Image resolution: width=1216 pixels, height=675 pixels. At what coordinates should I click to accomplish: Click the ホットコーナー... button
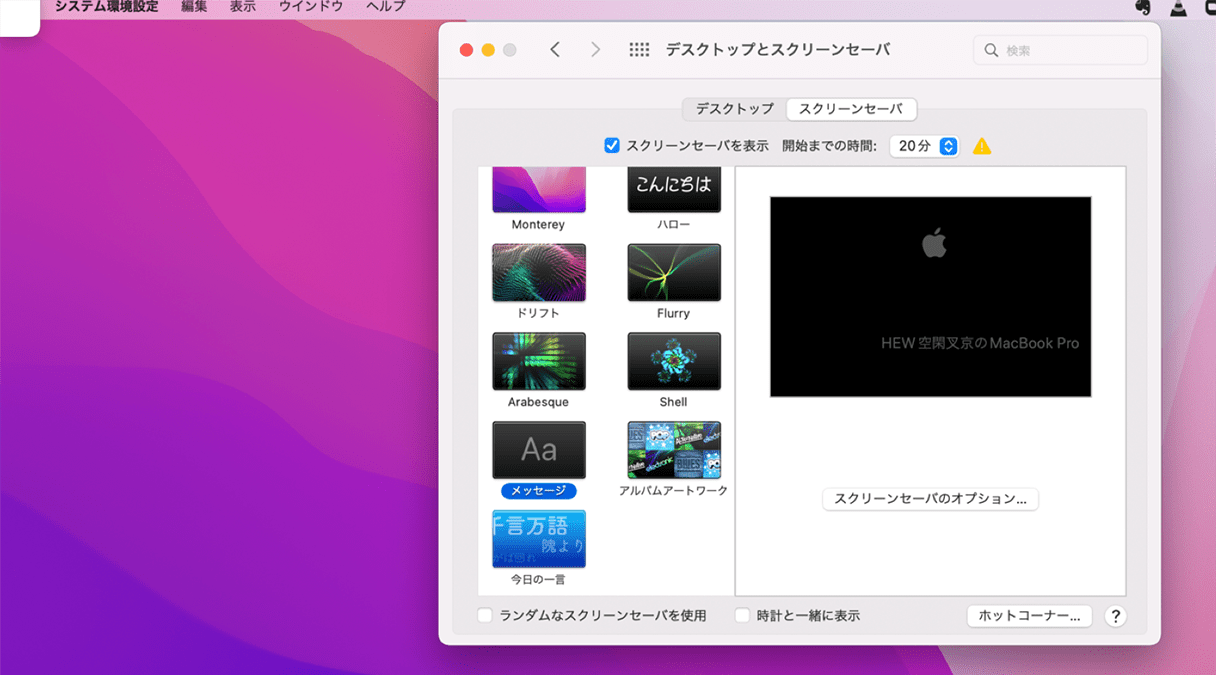[x=1030, y=616]
